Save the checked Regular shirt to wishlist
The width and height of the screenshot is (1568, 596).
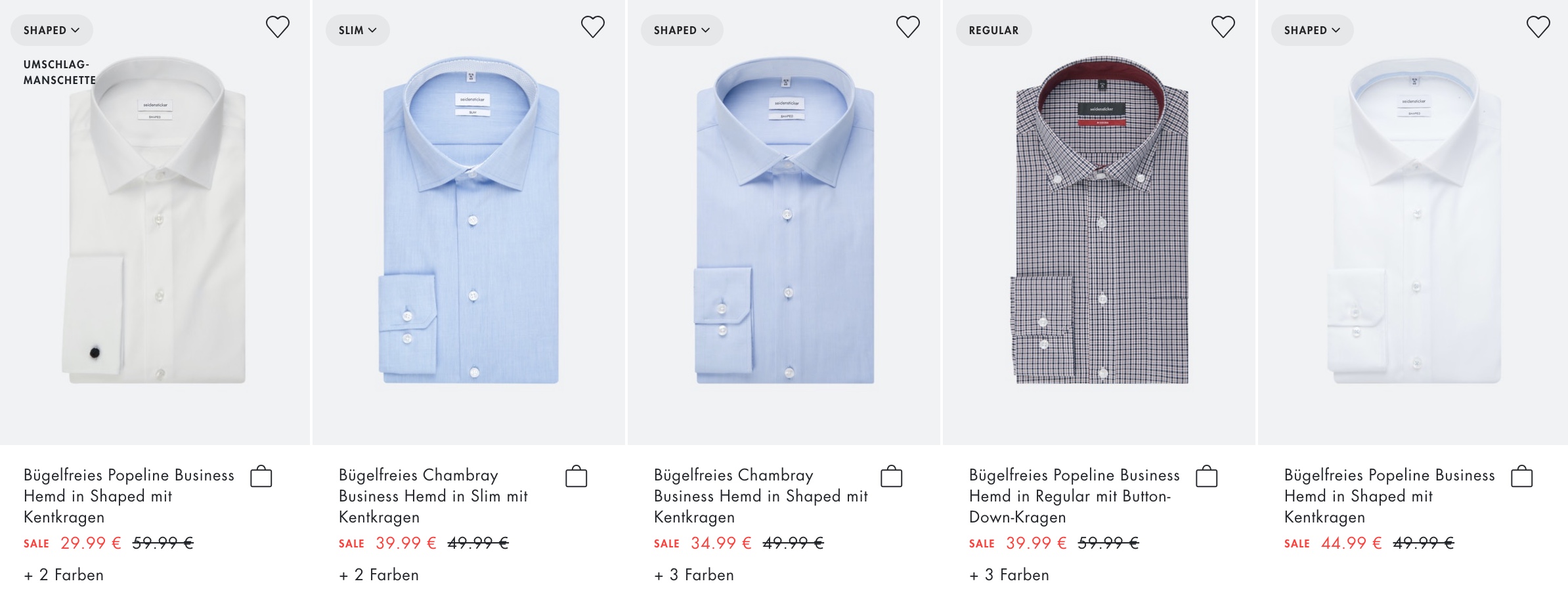[1223, 27]
